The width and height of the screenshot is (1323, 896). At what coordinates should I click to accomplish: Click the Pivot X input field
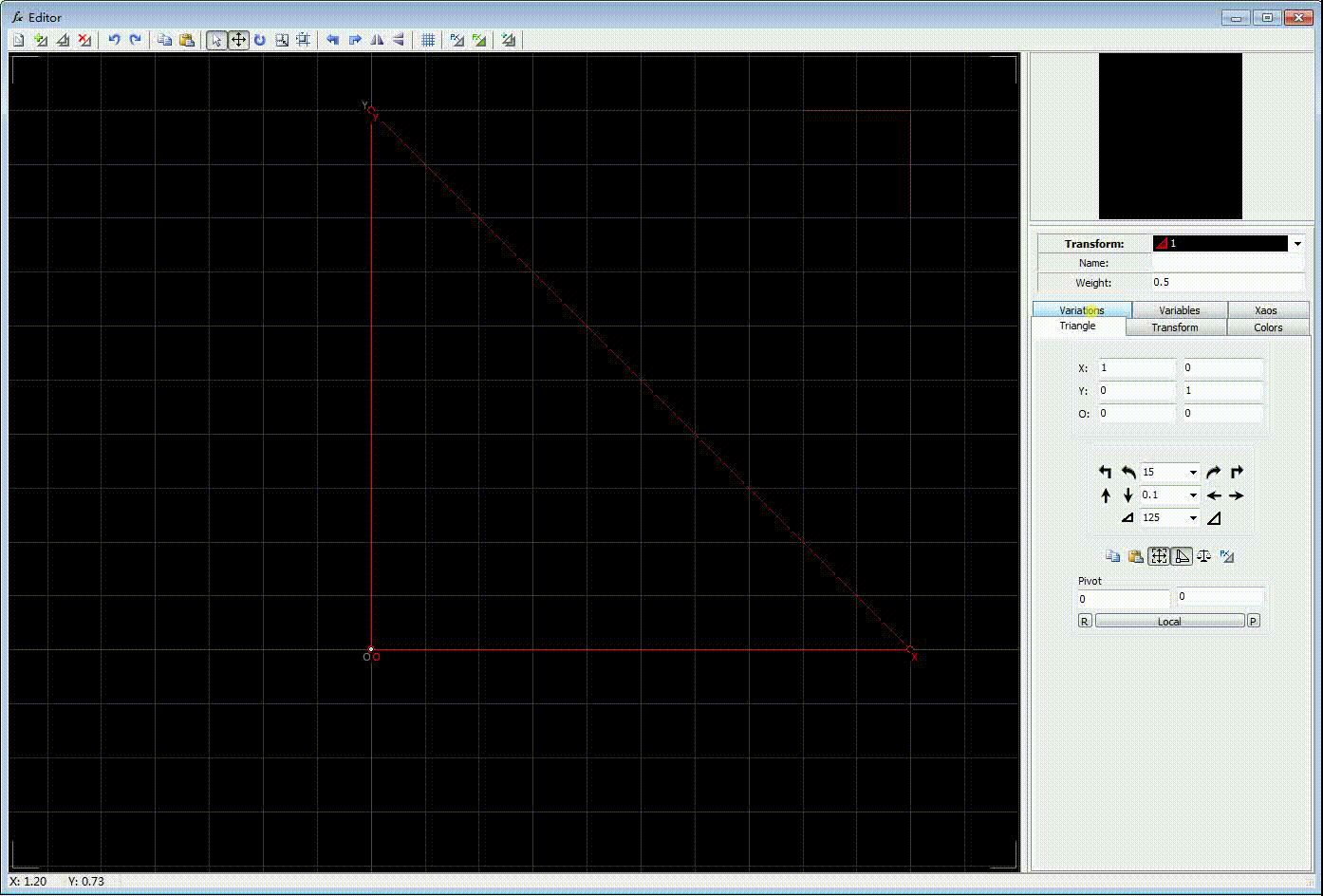pos(1124,599)
